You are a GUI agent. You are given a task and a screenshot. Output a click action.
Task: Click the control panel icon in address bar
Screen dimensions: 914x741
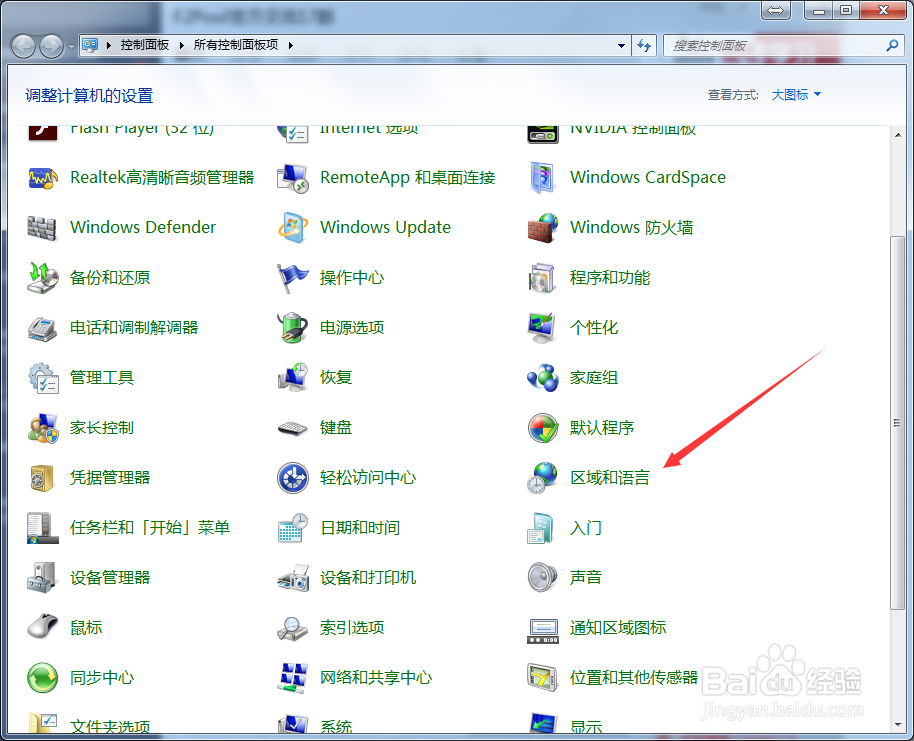click(x=90, y=45)
